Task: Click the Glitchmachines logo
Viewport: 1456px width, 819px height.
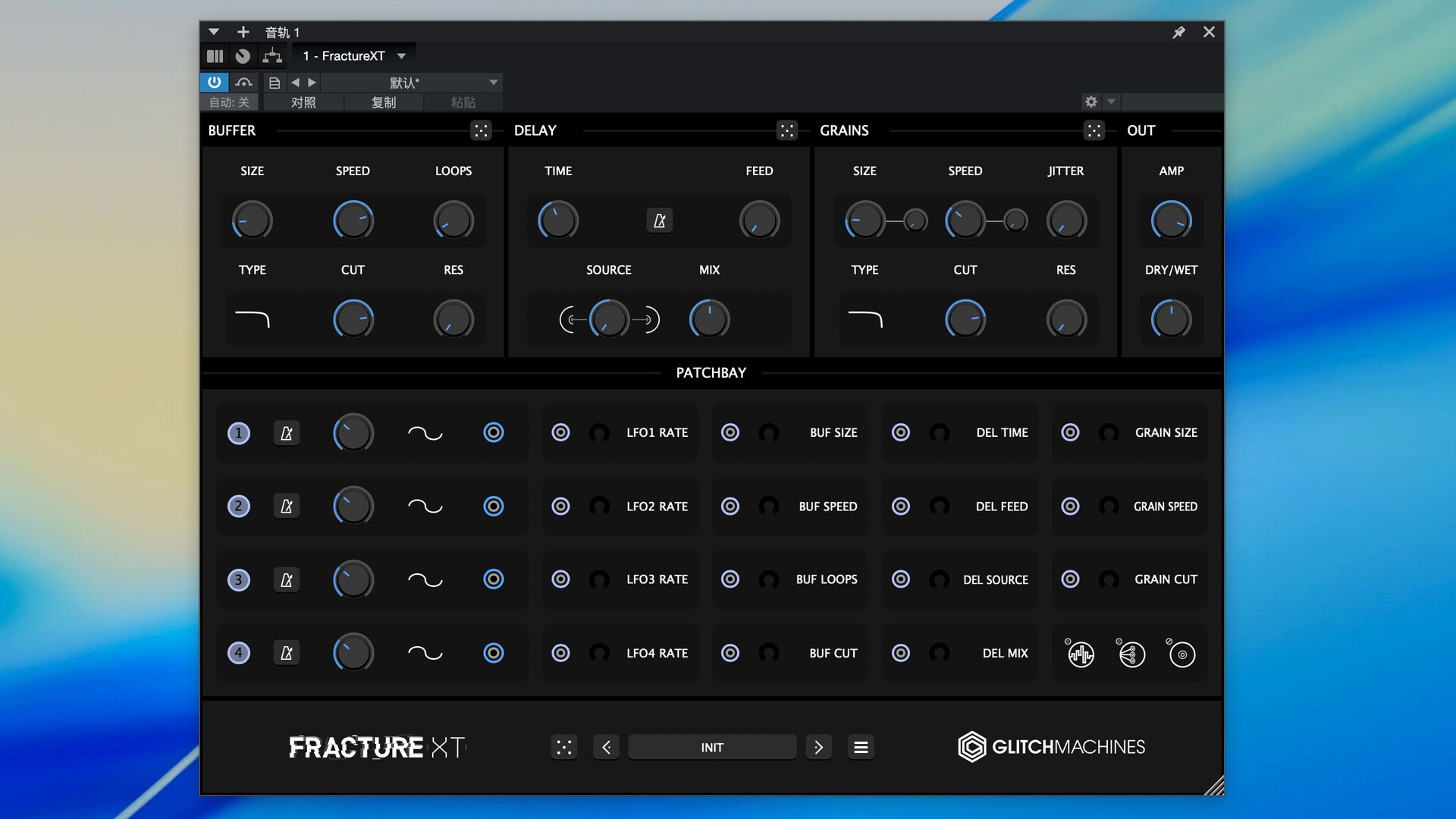Action: (x=1051, y=747)
